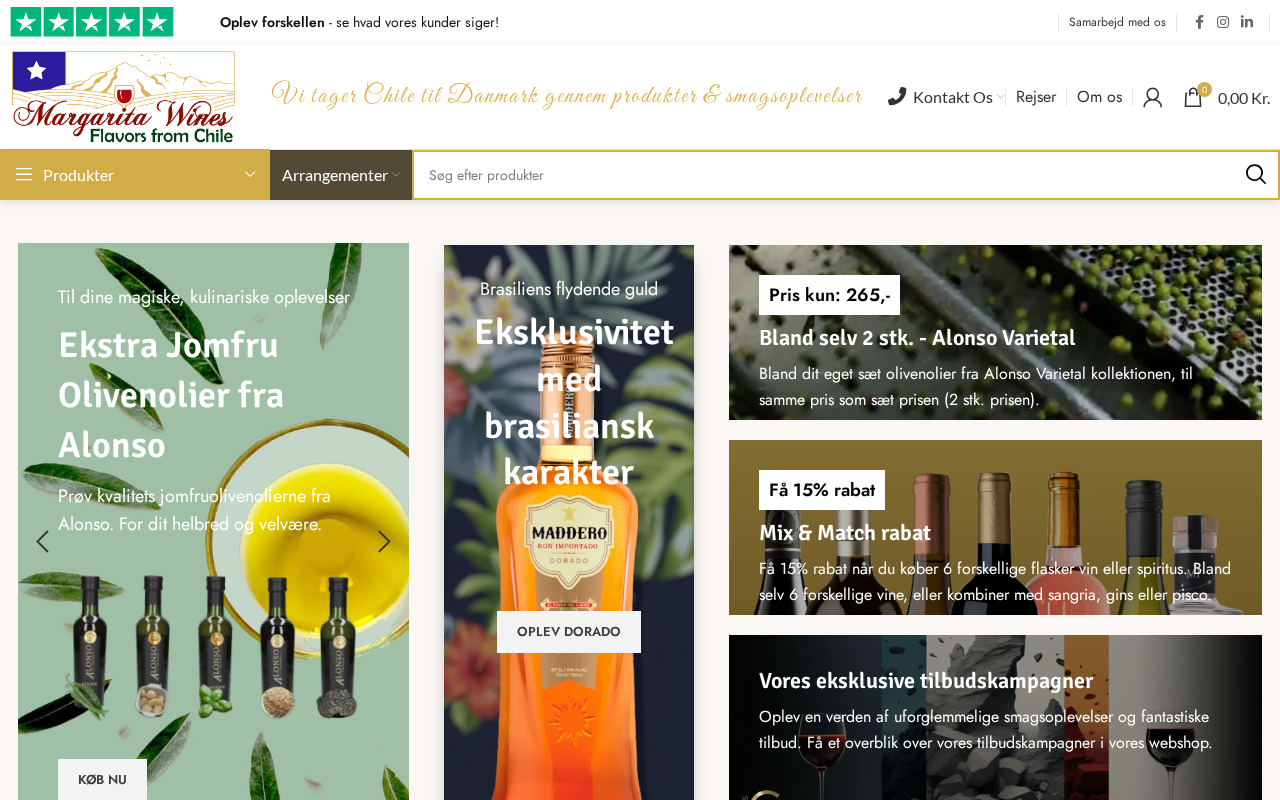
Task: Open the Mix & Match rabat banner
Action: tap(995, 527)
